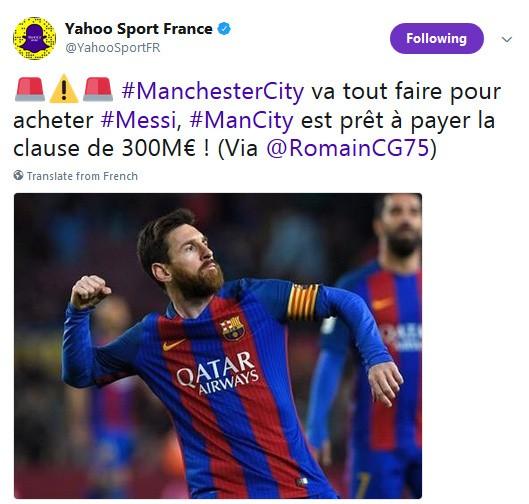Click the @YahooSportFR handle

113,48
